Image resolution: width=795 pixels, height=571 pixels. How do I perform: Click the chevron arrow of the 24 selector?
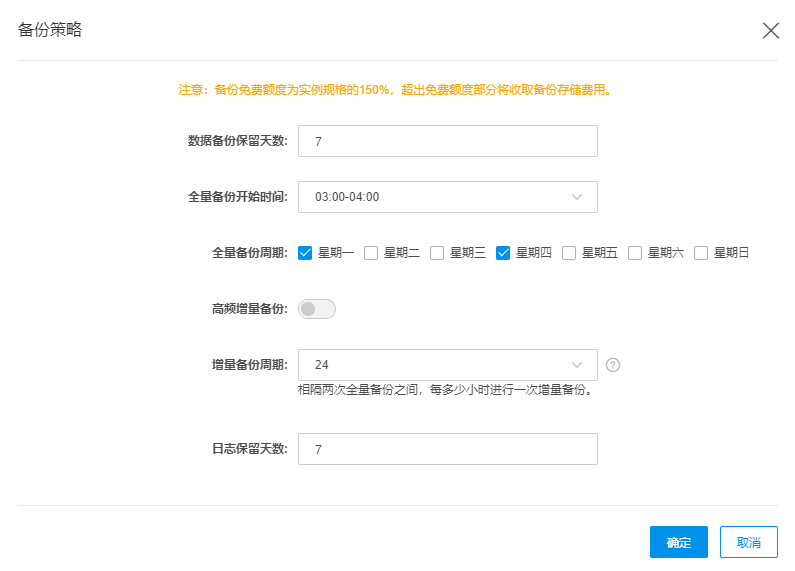click(577, 365)
